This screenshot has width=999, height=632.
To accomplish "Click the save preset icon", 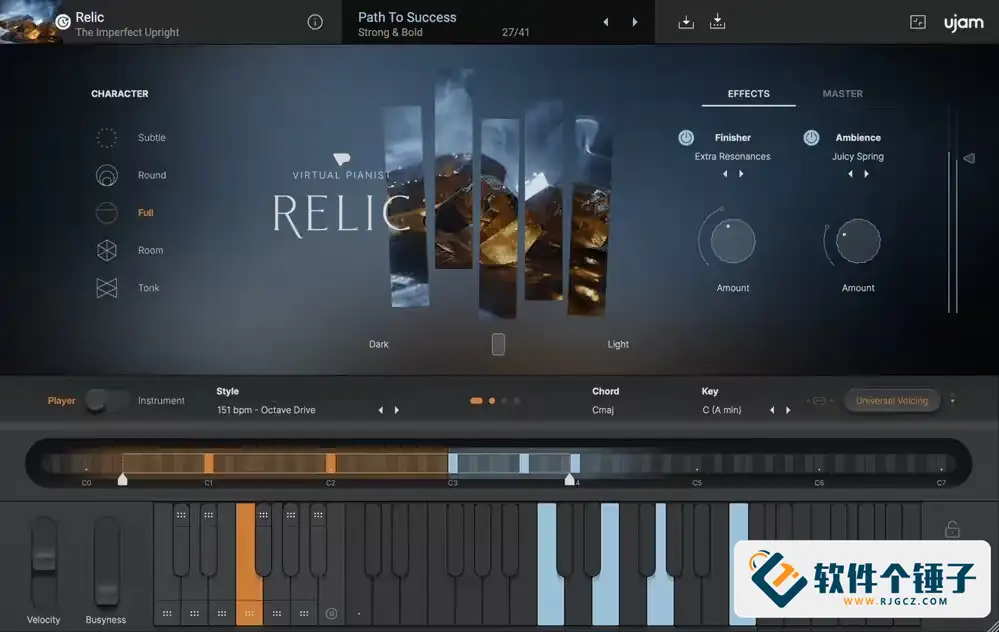I will [686, 22].
